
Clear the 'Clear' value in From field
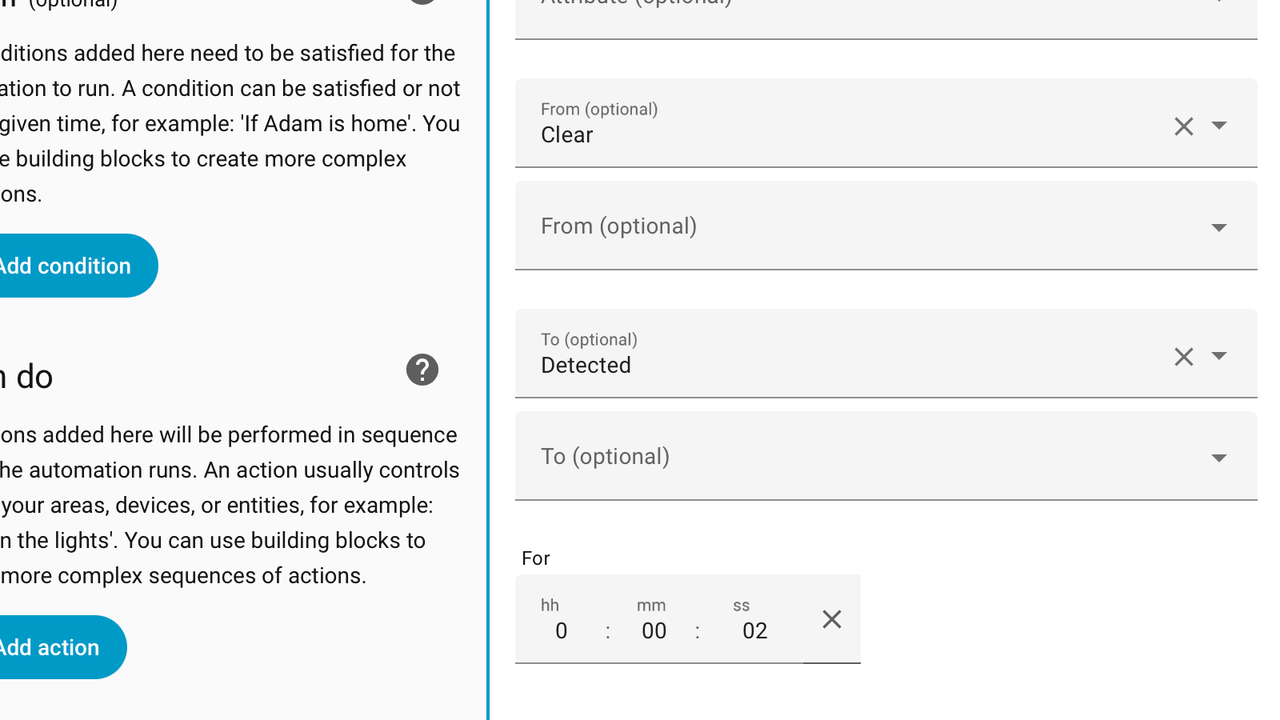[1183, 126]
